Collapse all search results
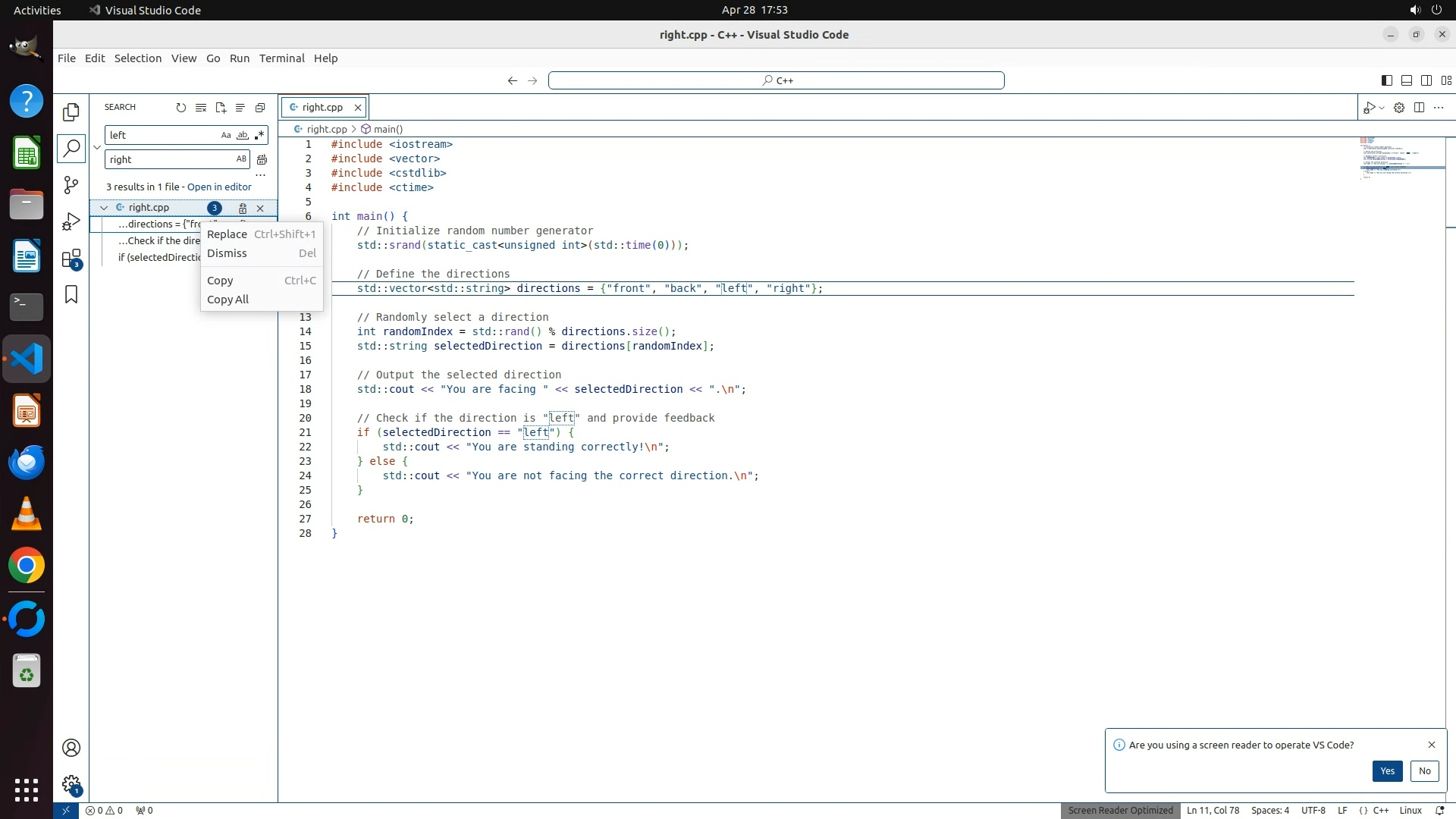The width and height of the screenshot is (1456, 819). [x=260, y=108]
